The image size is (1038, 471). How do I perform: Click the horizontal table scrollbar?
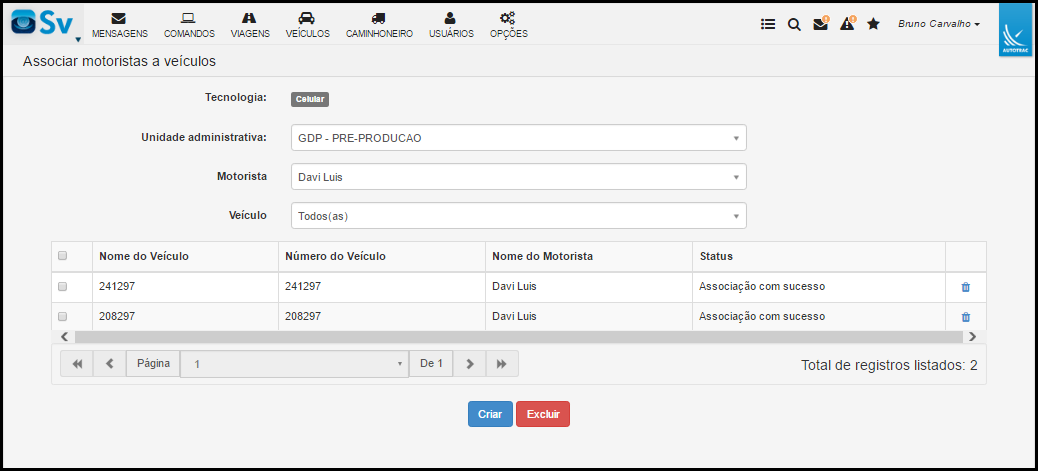point(518,337)
